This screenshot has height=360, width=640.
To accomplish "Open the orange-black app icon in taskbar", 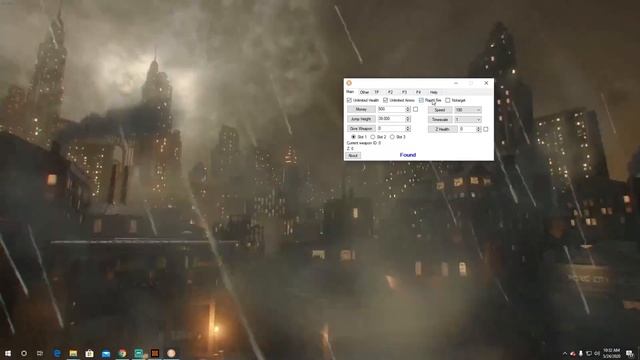I will point(155,353).
